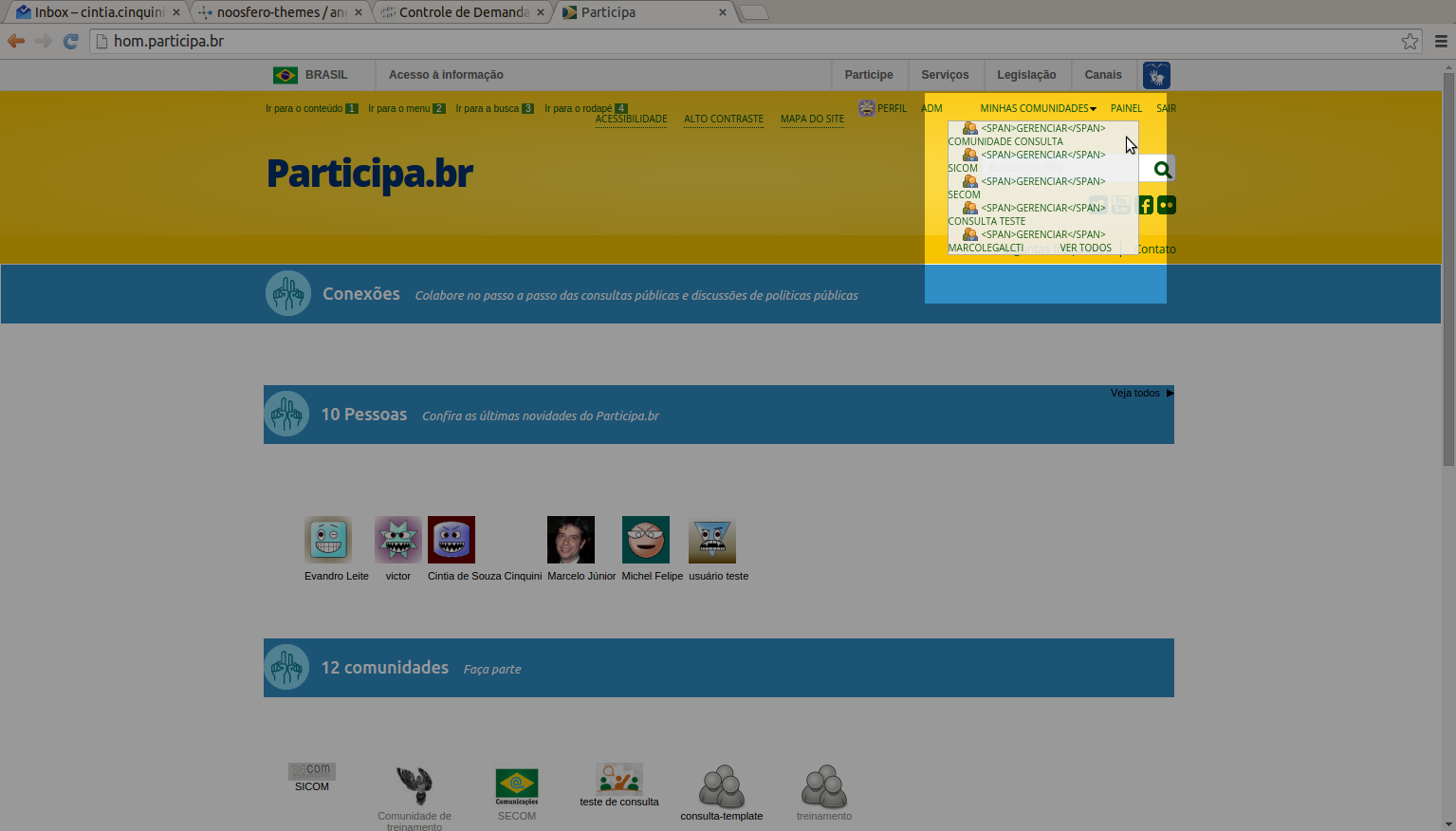Open teste de consulta community image
Screen dimensions: 1456x831
point(619,779)
